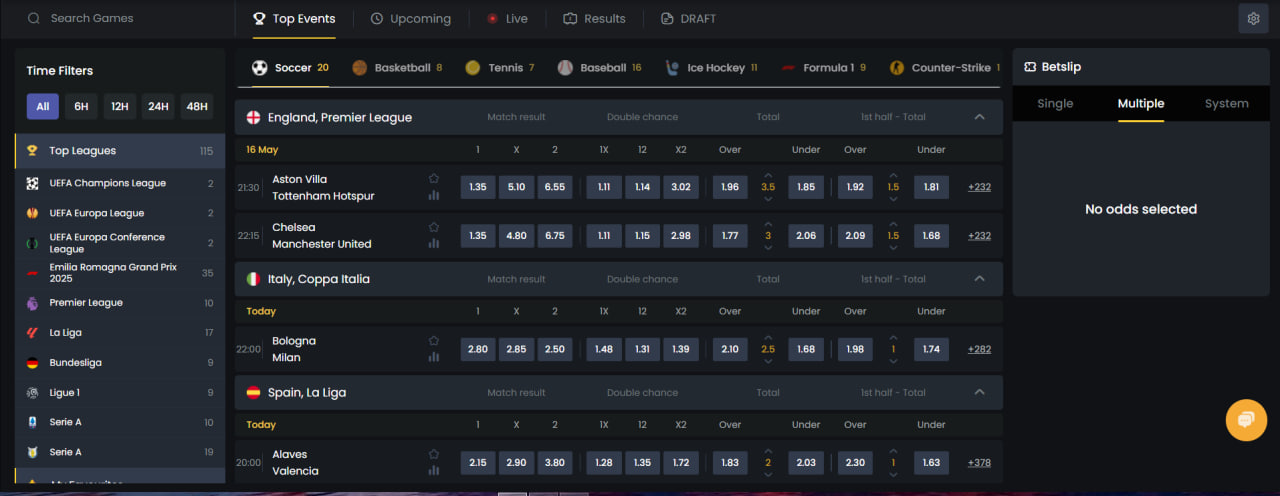1280x496 pixels.
Task: Open the live chat bubble
Action: 1245,420
